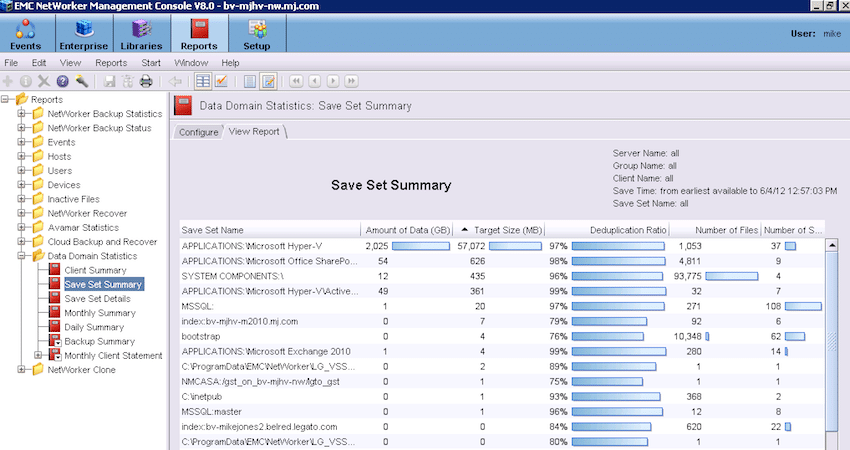Go to first page of report
Image resolution: width=850 pixels, height=450 pixels.
point(296,81)
